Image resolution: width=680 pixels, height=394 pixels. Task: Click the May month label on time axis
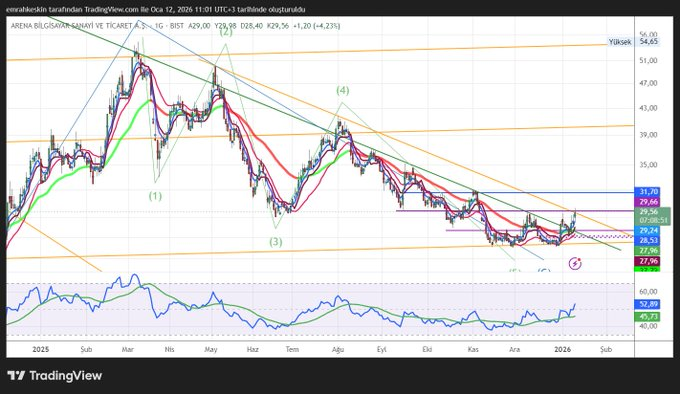point(211,349)
